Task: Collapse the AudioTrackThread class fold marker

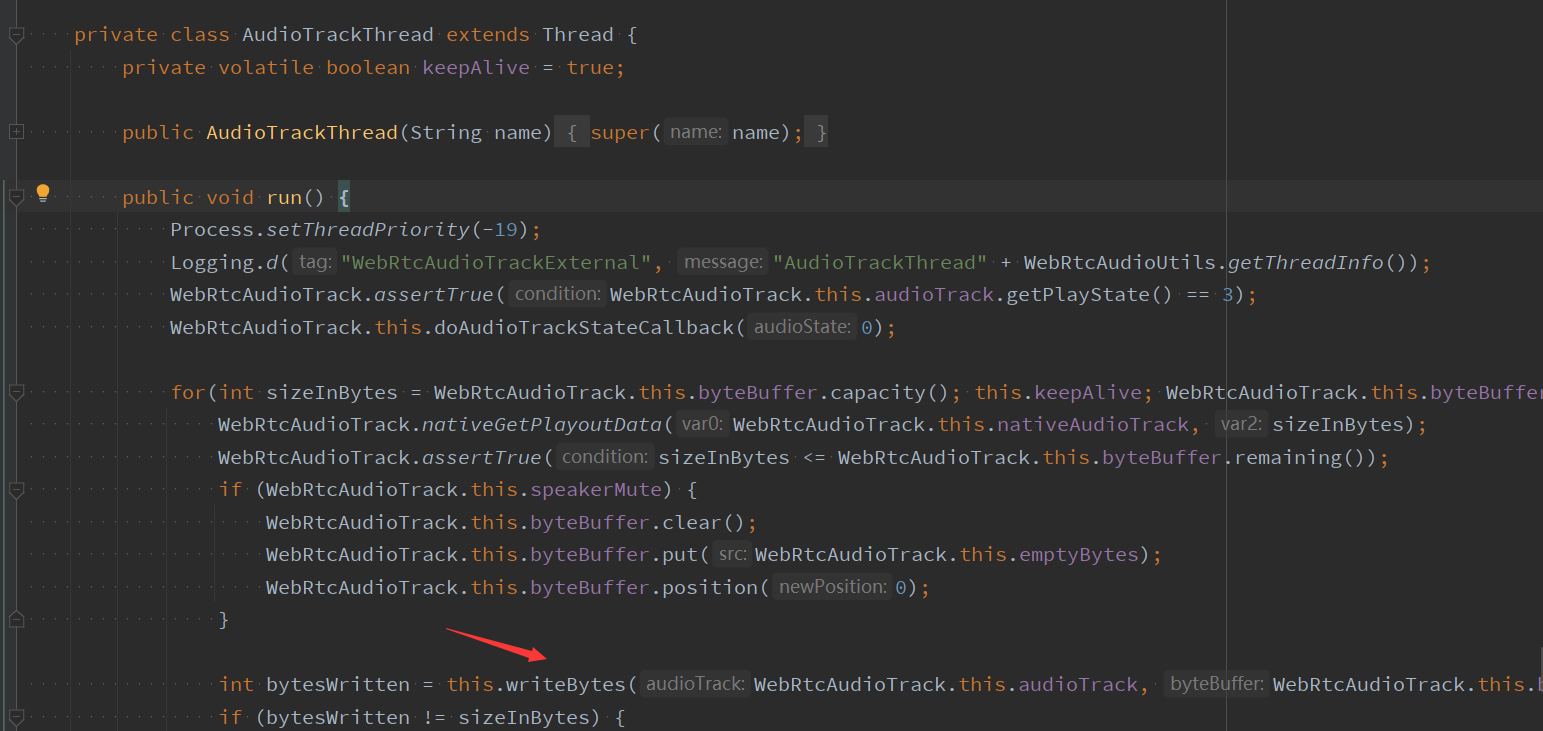Action: pyautogui.click(x=16, y=35)
